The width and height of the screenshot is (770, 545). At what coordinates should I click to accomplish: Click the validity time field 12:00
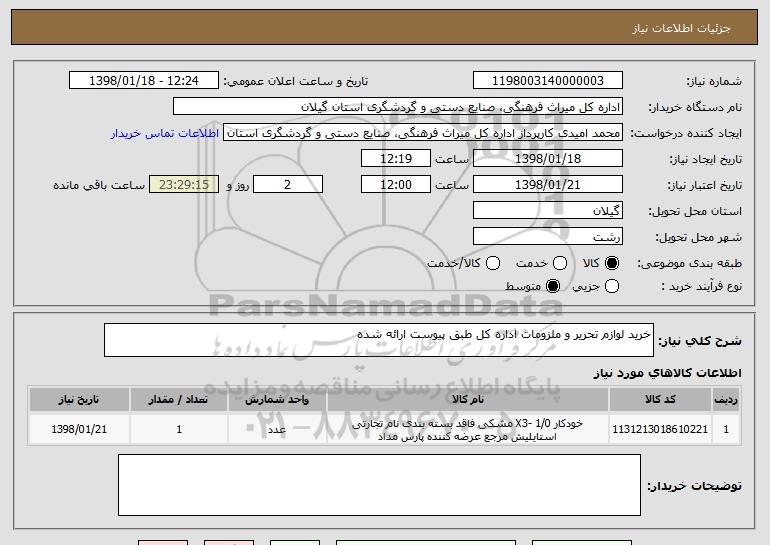[x=396, y=185]
